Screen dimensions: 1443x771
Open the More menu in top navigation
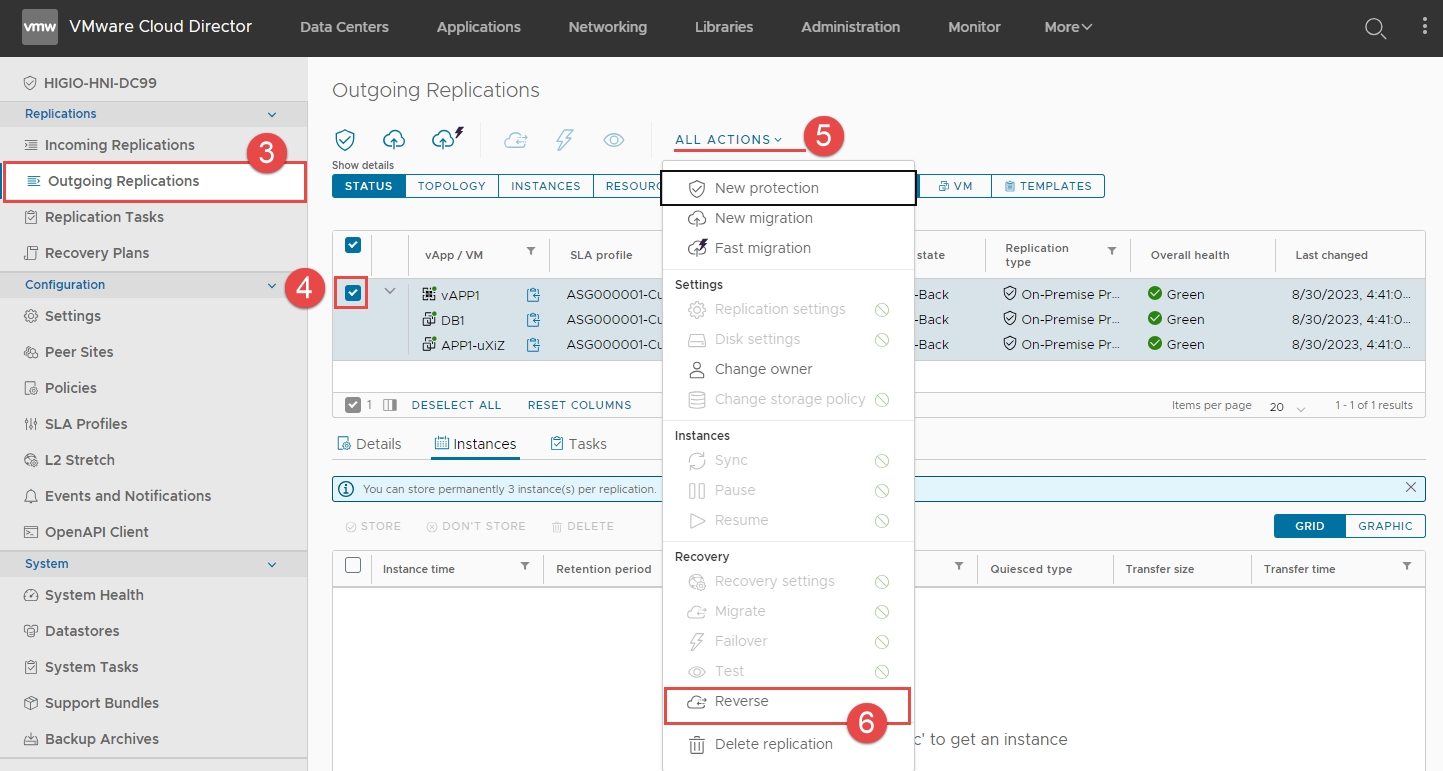pos(1068,27)
